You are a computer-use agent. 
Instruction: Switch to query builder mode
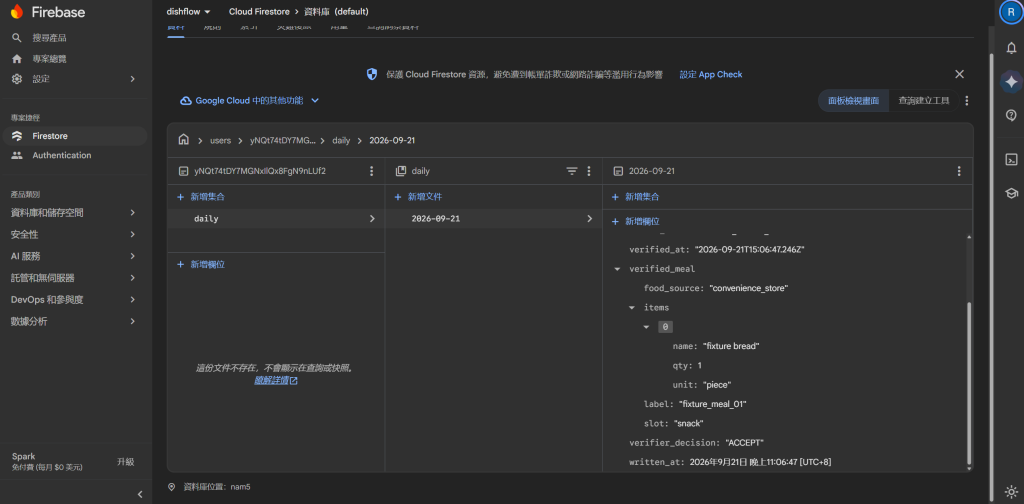[923, 101]
